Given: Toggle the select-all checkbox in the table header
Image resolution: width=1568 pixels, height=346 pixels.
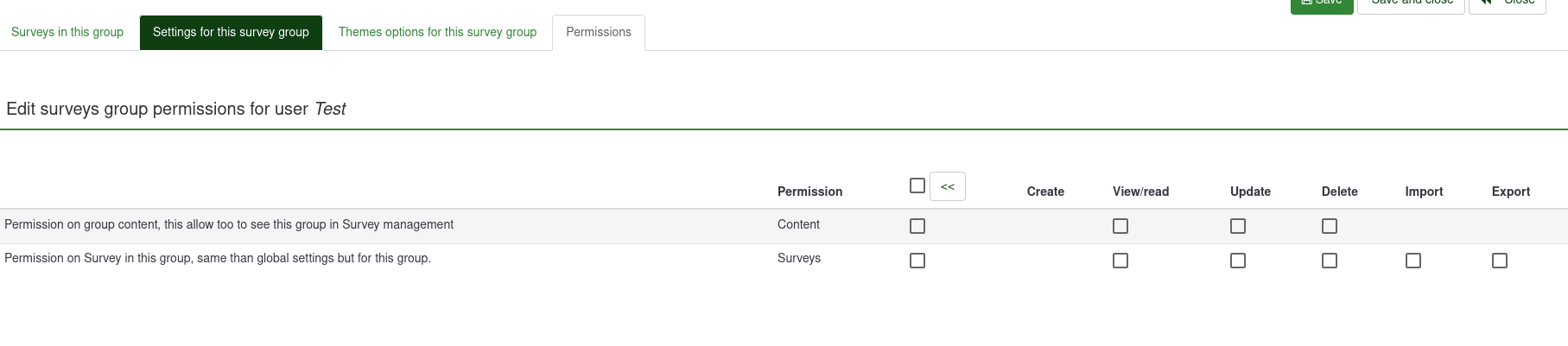Looking at the screenshot, I should (x=917, y=186).
